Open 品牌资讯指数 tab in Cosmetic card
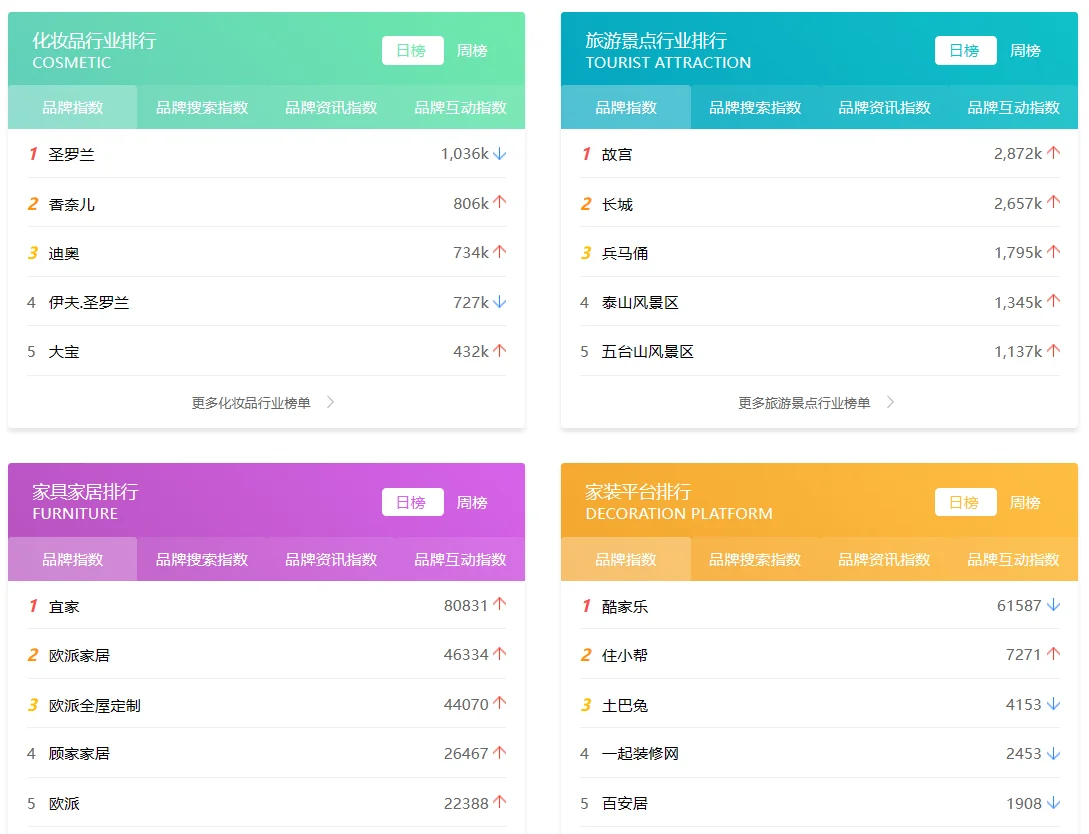Viewport: 1089px width, 834px height. [331, 108]
